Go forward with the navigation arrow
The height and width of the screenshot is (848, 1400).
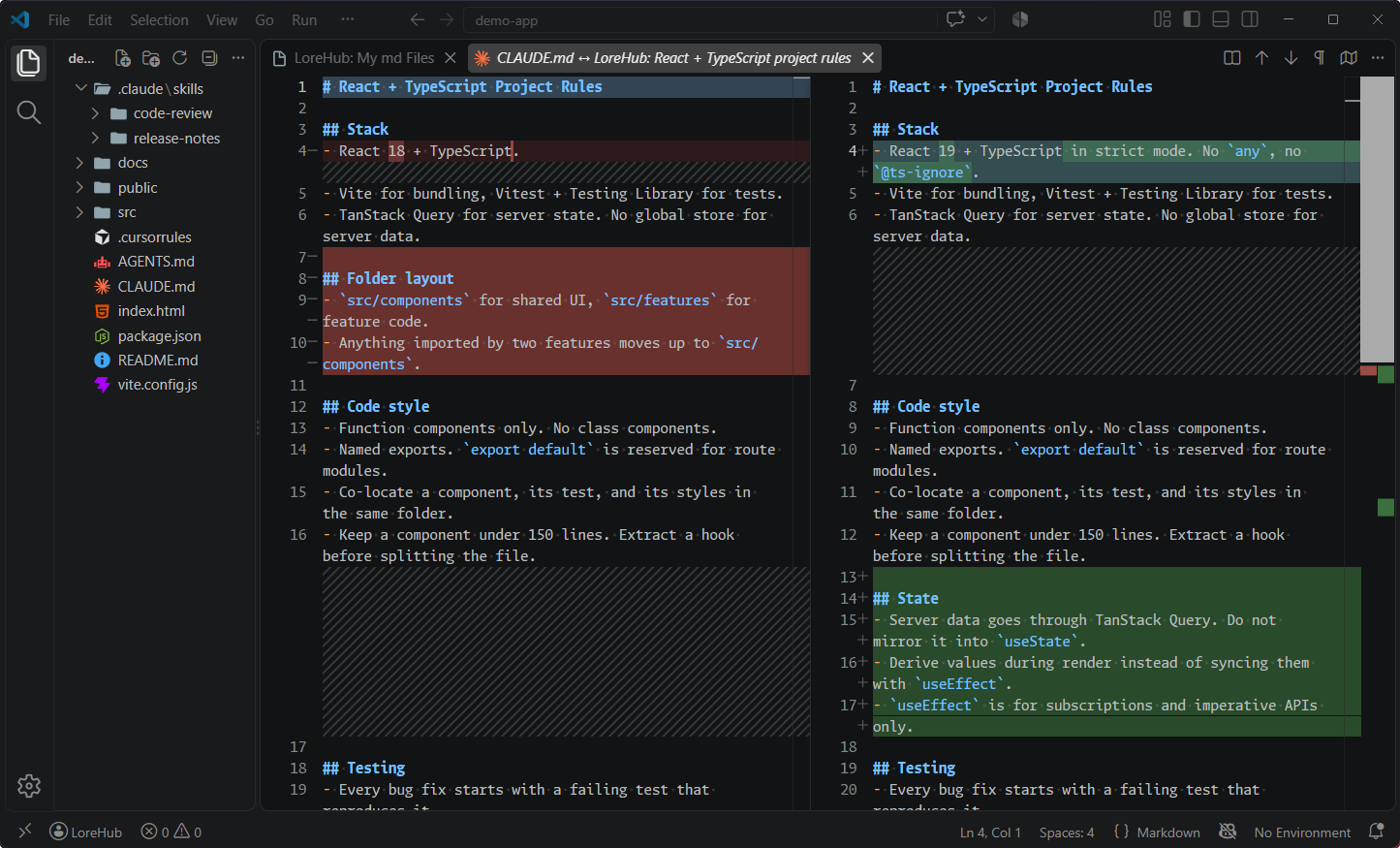point(447,19)
